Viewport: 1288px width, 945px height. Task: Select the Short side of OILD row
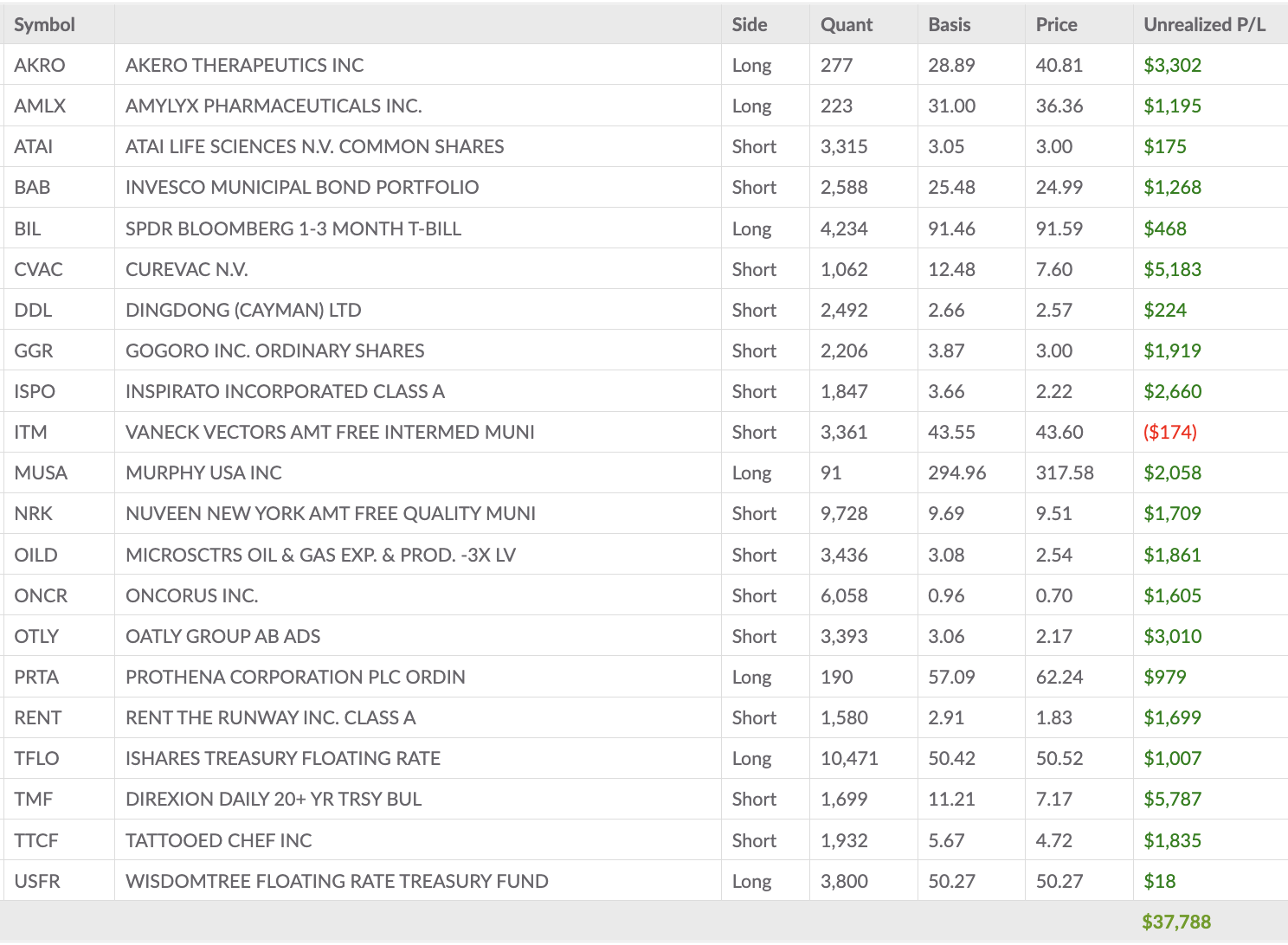coord(754,555)
